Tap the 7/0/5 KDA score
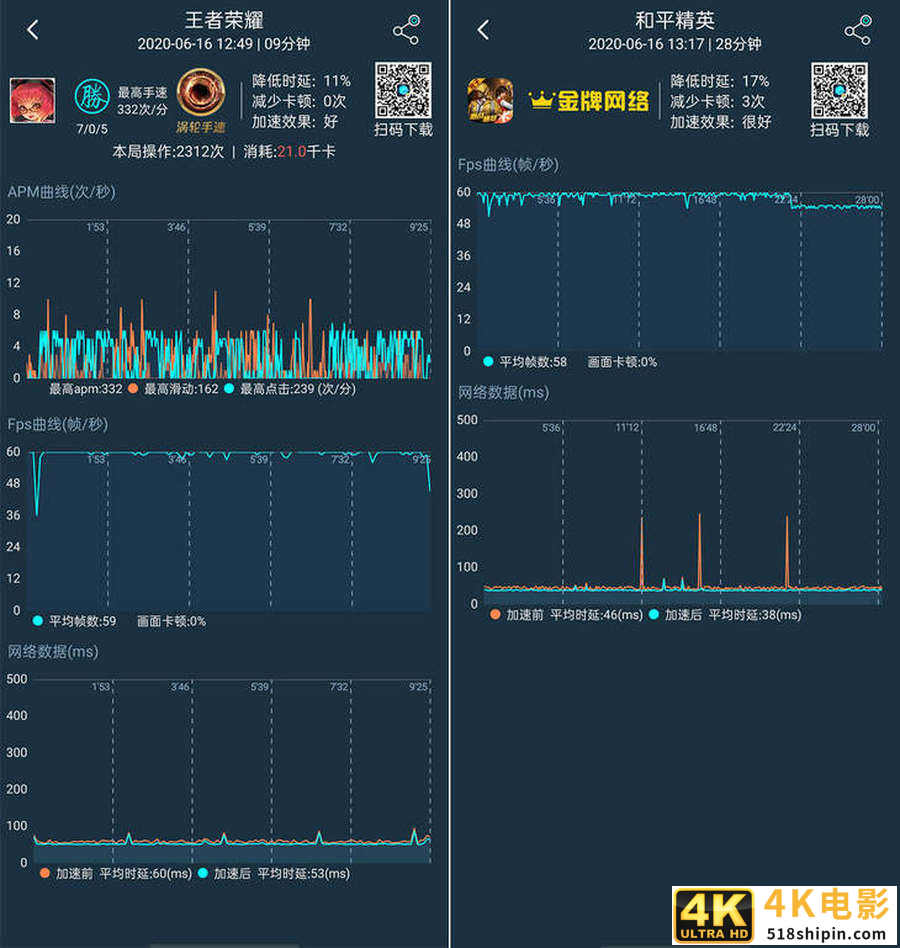This screenshot has height=948, width=900. click(x=92, y=129)
